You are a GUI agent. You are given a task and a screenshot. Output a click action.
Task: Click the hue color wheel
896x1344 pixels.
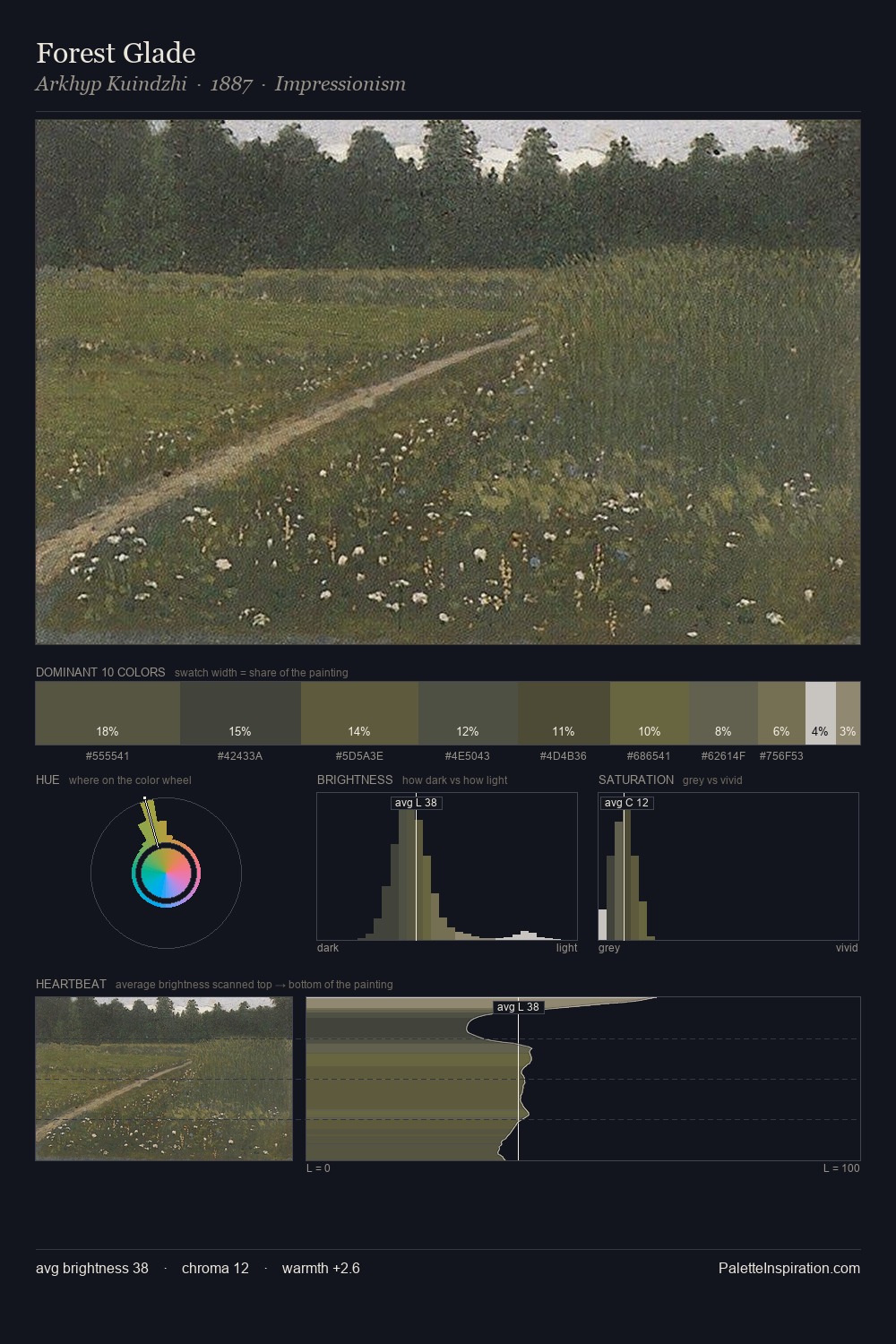166,873
